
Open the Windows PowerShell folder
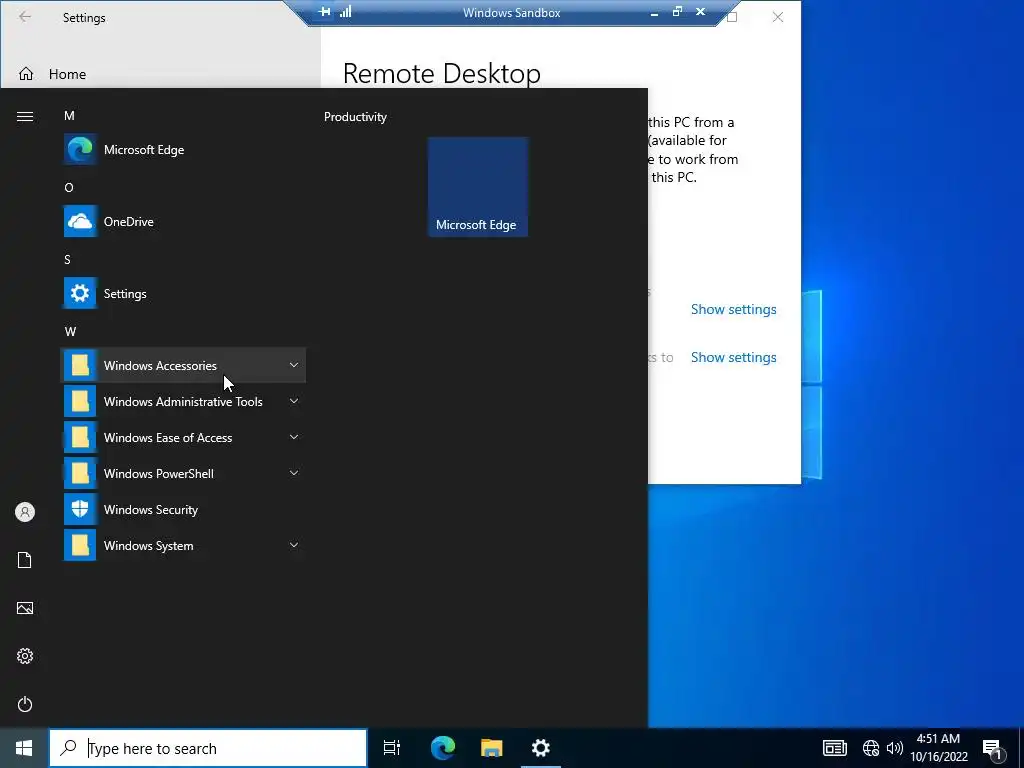point(183,473)
